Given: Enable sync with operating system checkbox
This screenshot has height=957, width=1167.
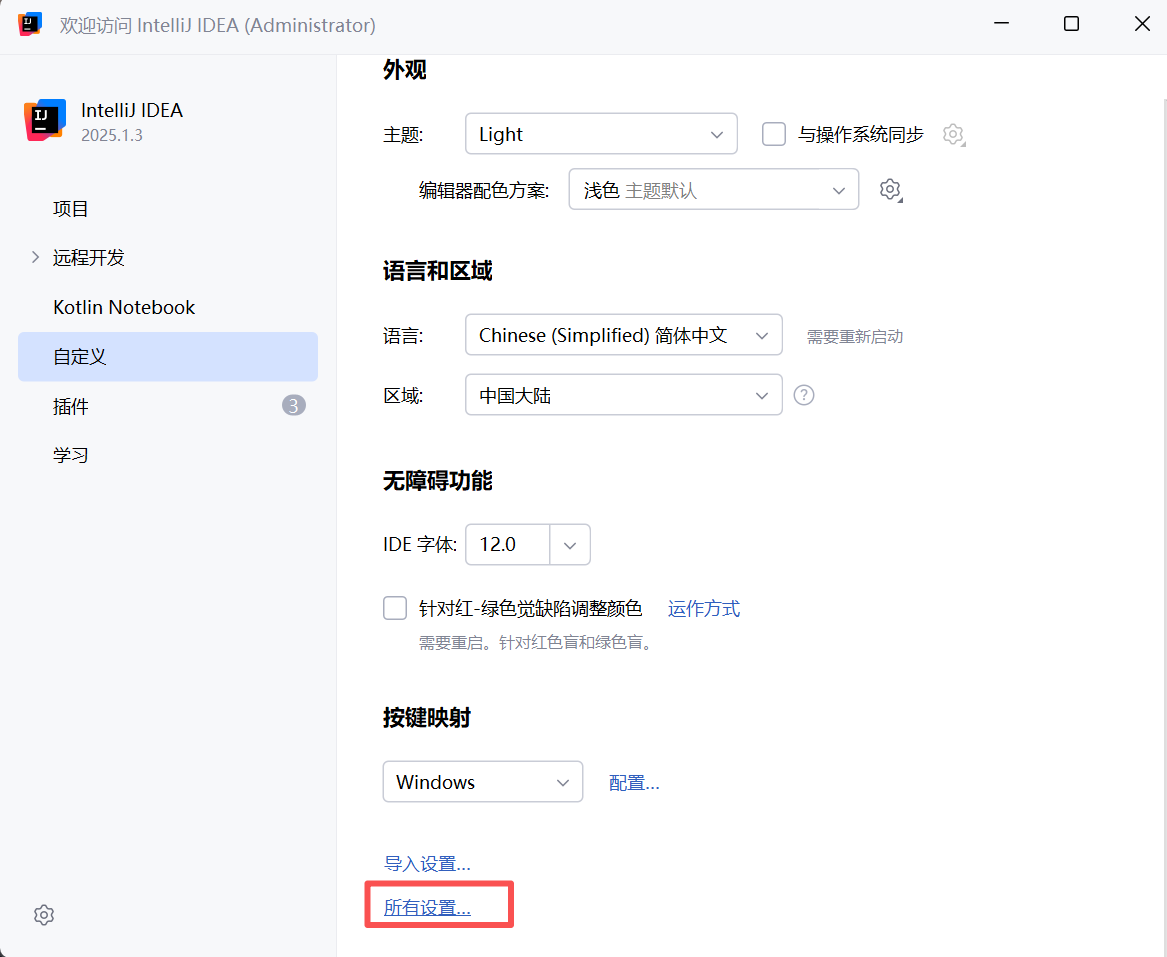Looking at the screenshot, I should [x=774, y=135].
